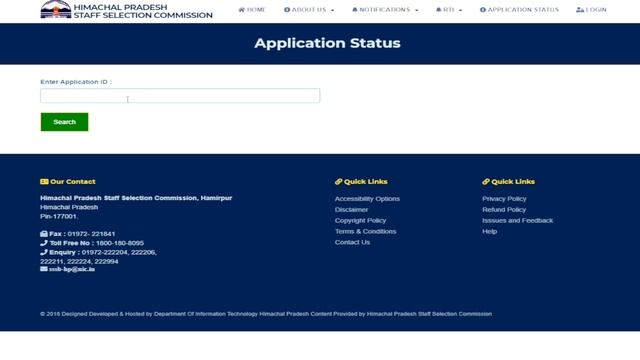640x360 pixels.
Task: Open Accessibility Options link
Action: 367,199
